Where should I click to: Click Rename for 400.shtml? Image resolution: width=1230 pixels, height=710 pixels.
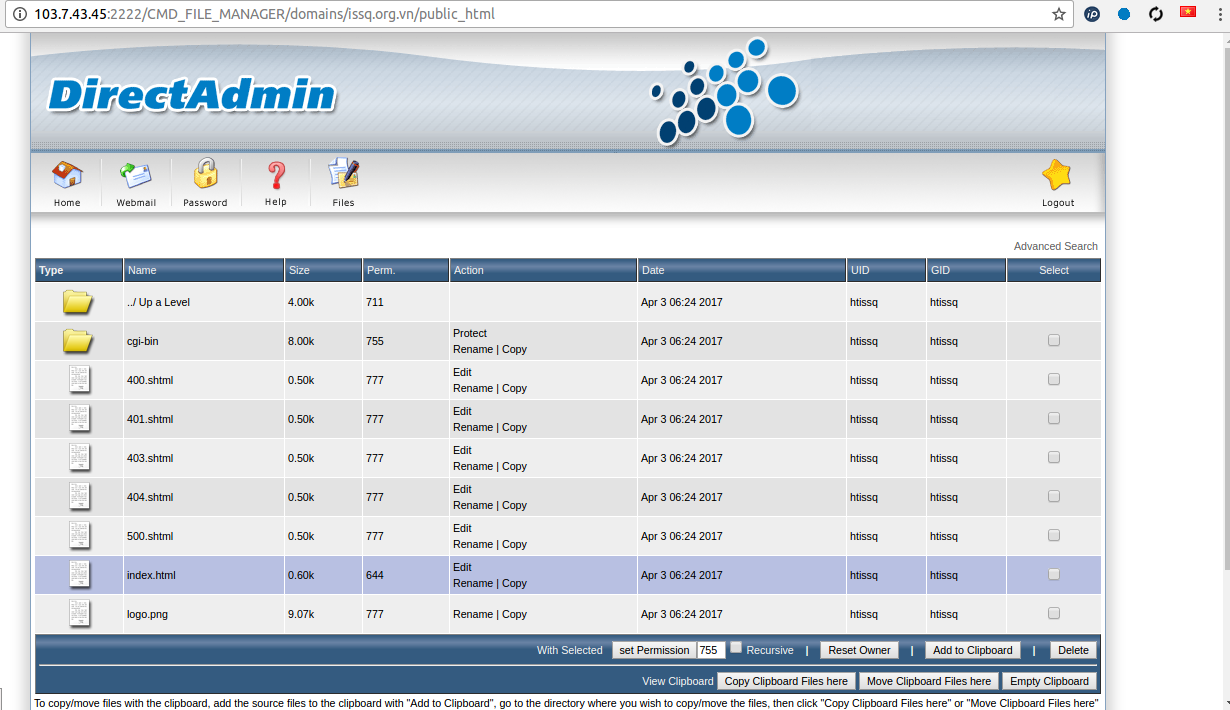coord(473,388)
